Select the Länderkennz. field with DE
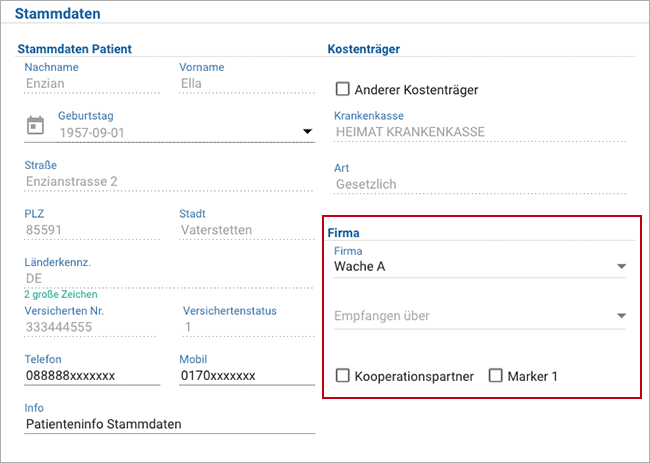Screen dimensions: 650x463 (169, 279)
